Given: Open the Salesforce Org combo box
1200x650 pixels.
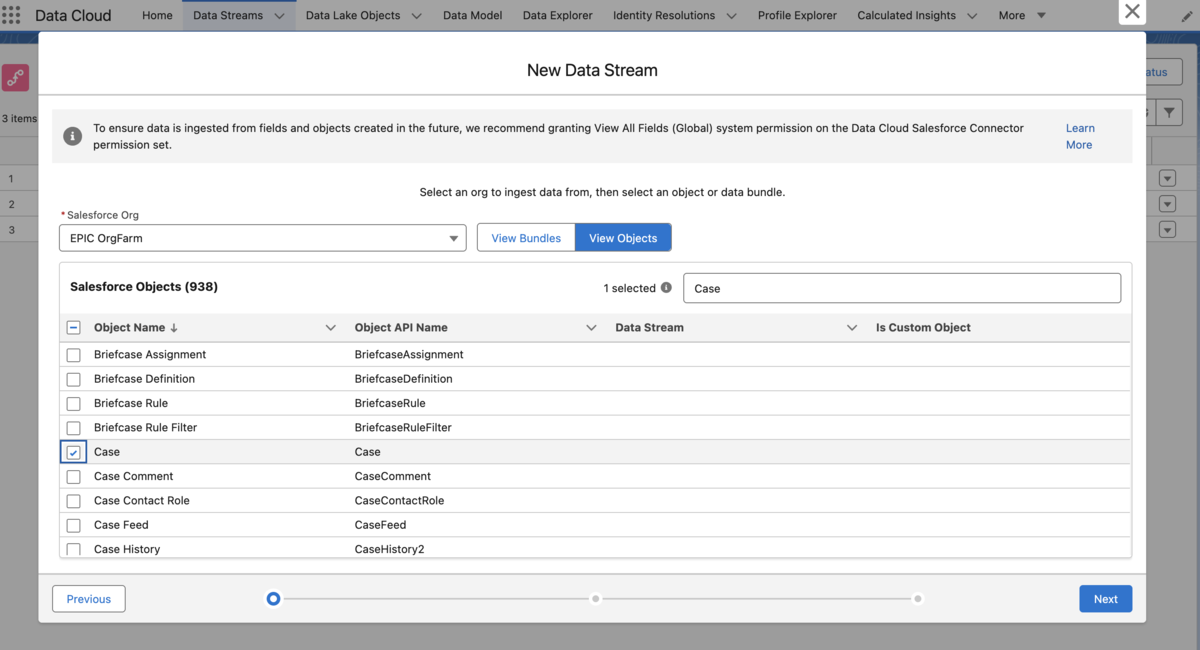Looking at the screenshot, I should [263, 238].
